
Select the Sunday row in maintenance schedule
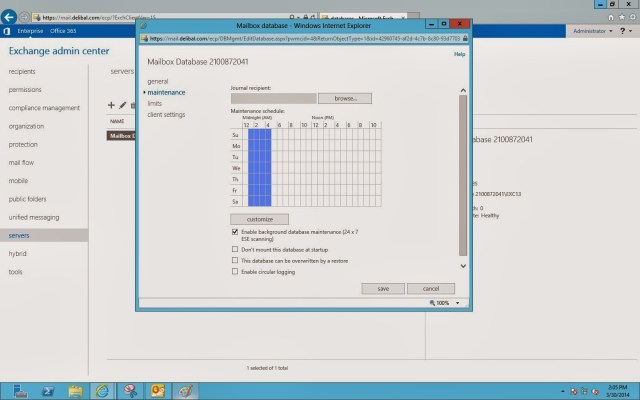[236, 133]
